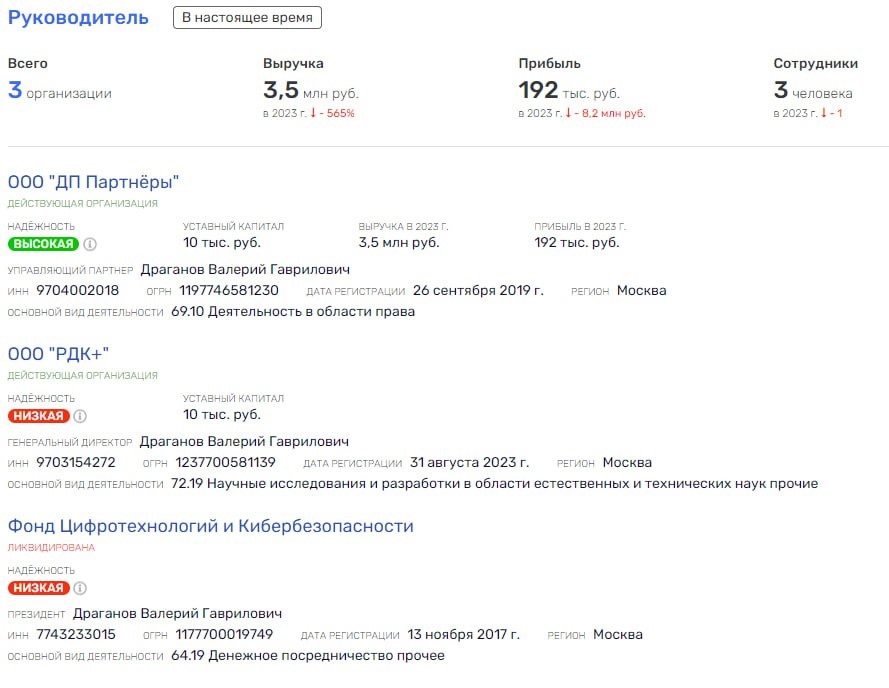Click employees count '3 человека'

click(x=813, y=91)
